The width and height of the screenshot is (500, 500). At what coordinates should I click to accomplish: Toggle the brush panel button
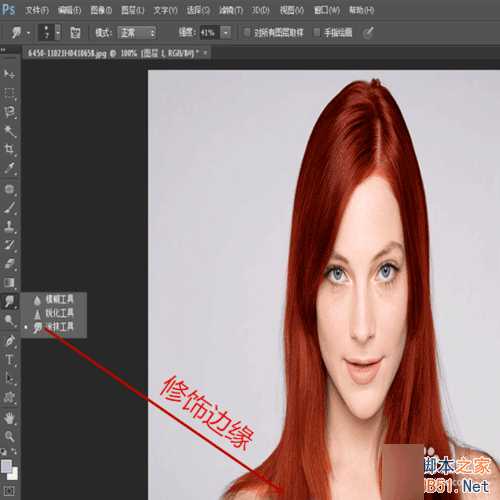[x=75, y=32]
